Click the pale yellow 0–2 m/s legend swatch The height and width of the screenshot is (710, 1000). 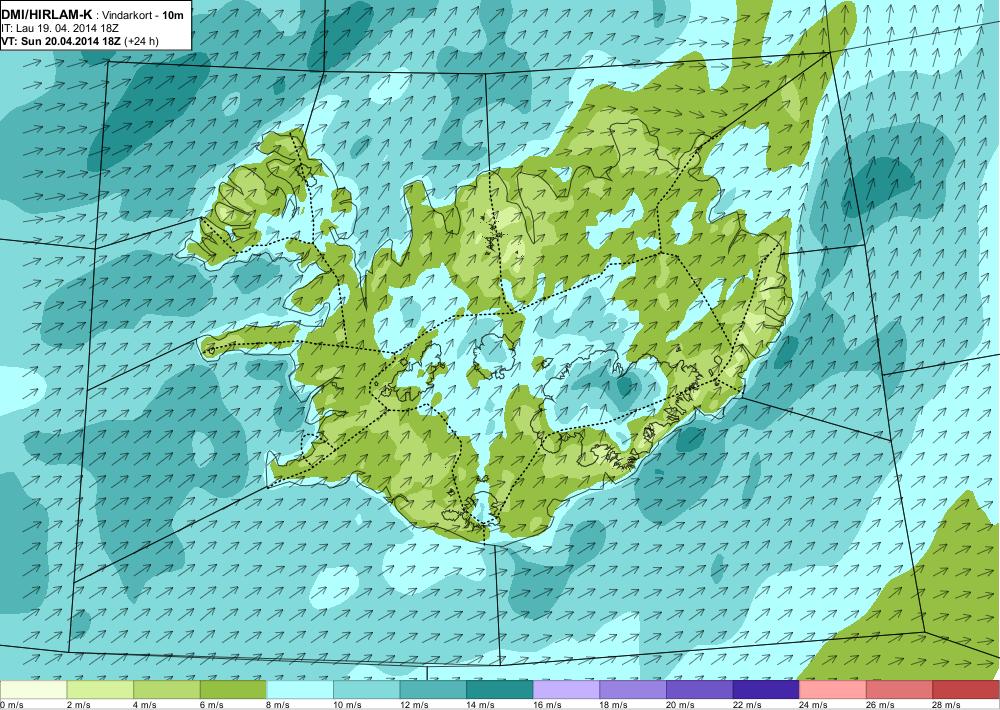click(x=33, y=690)
